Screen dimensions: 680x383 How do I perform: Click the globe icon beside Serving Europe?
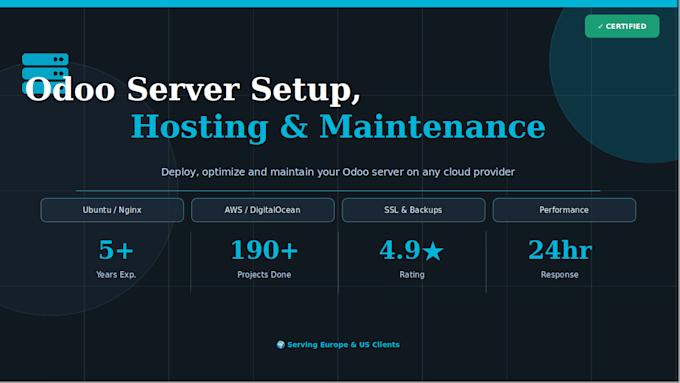coord(281,344)
